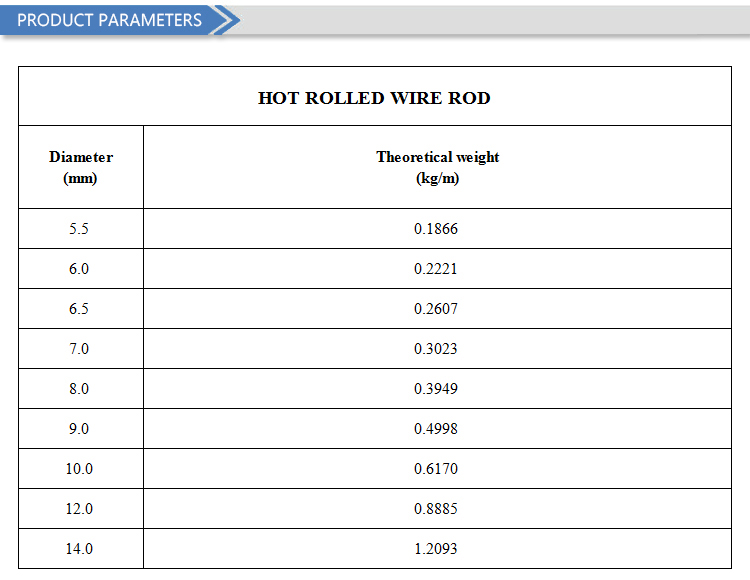The image size is (750, 580).
Task: Select the 8.0 diameter cell
Action: (79, 389)
